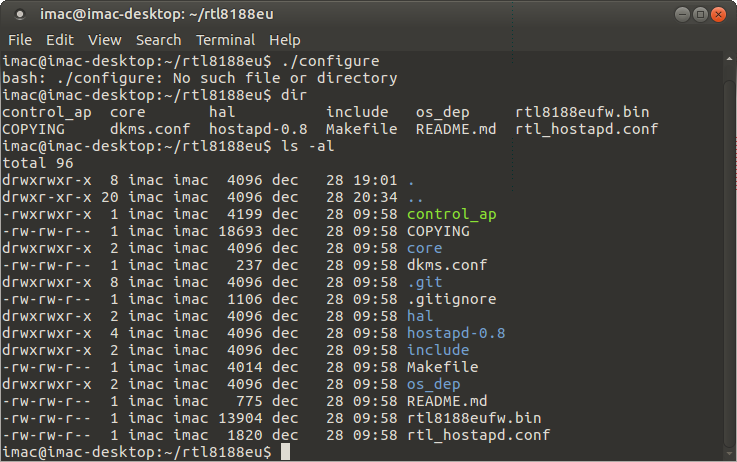This screenshot has width=737, height=462.
Task: Click the file size 4199
Action: pyautogui.click(x=245, y=214)
